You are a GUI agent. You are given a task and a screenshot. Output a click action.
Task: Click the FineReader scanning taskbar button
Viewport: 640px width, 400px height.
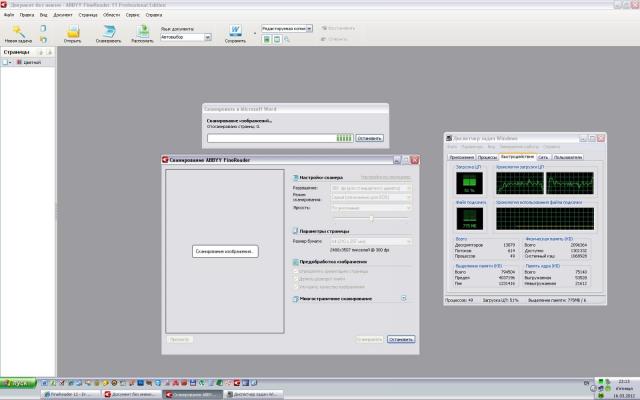click(x=193, y=394)
